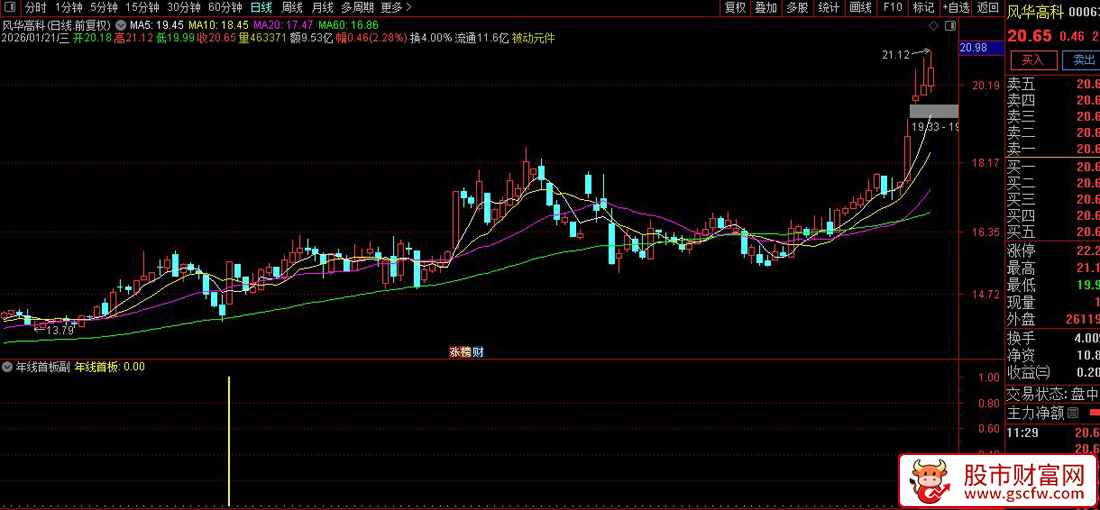Expand the 更多 periods menu
This screenshot has width=1100, height=510.
tap(396, 8)
